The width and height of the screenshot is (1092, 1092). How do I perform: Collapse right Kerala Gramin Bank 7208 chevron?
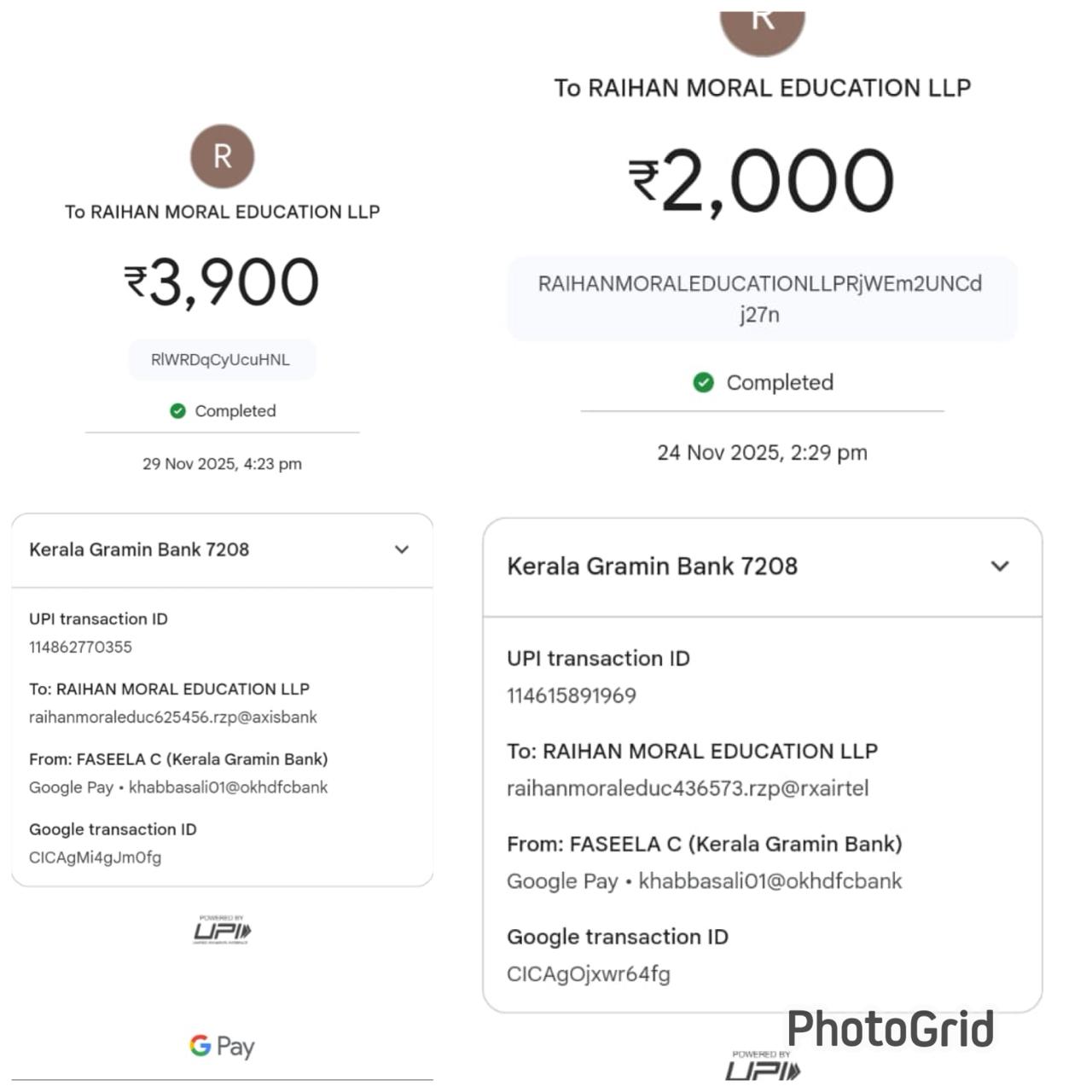[1000, 566]
